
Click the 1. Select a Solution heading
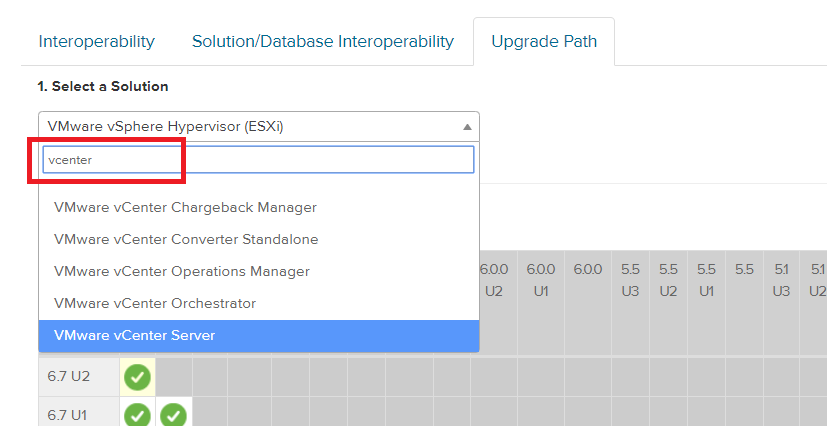[x=103, y=86]
